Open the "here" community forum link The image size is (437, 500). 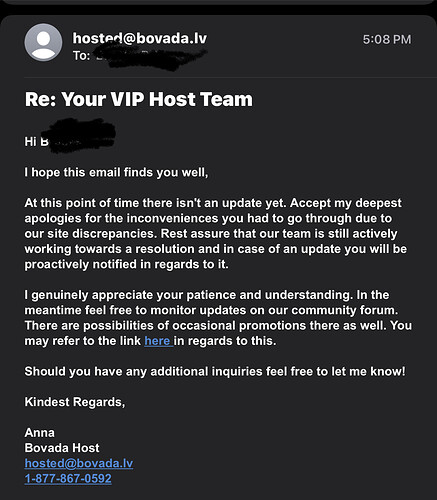(159, 341)
